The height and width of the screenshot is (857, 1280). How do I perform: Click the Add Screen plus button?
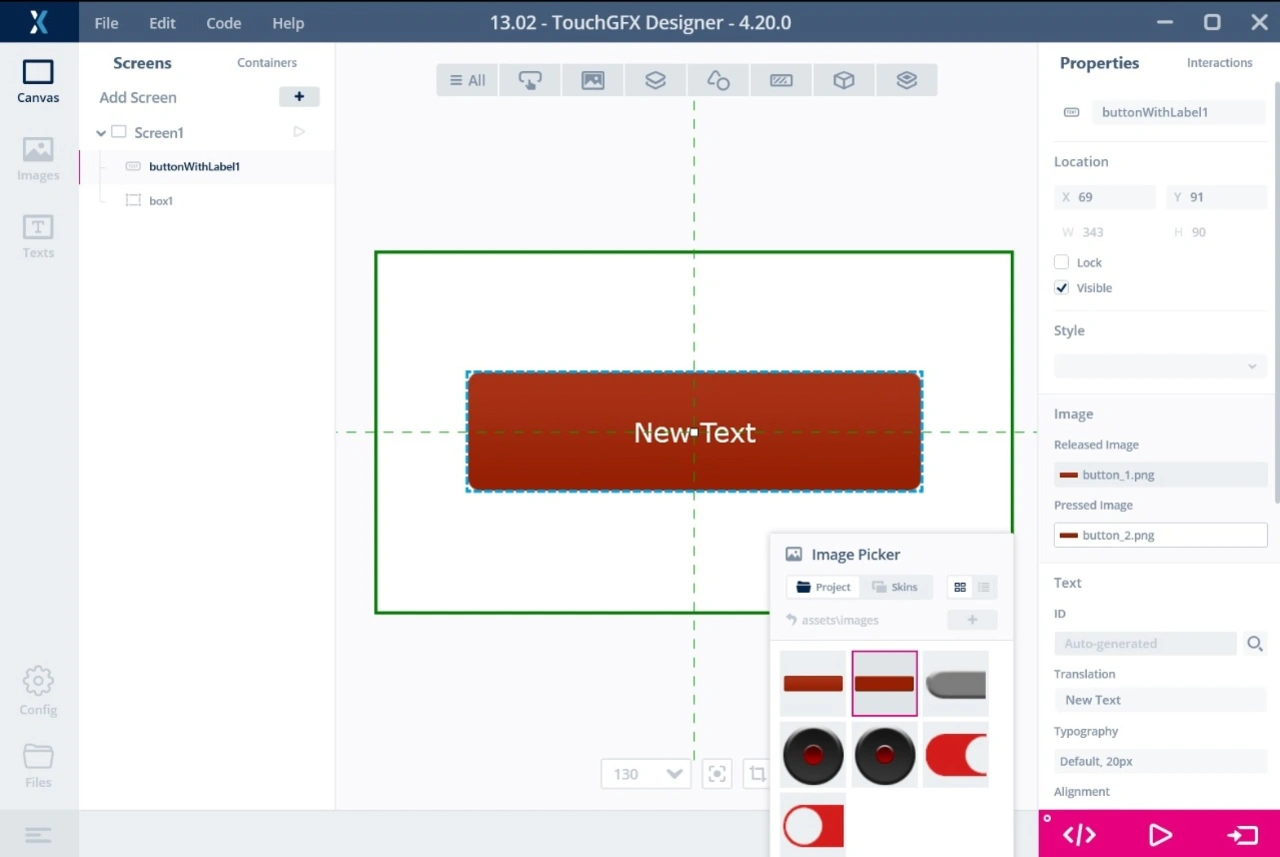299,97
